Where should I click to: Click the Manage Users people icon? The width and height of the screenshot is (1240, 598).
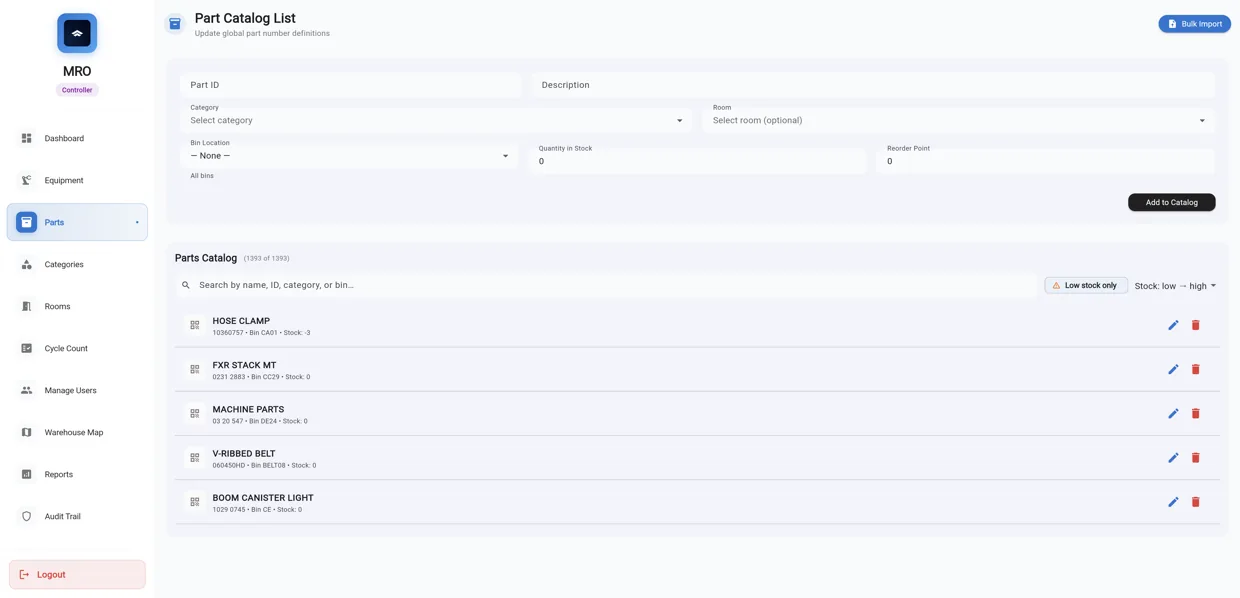pos(27,390)
